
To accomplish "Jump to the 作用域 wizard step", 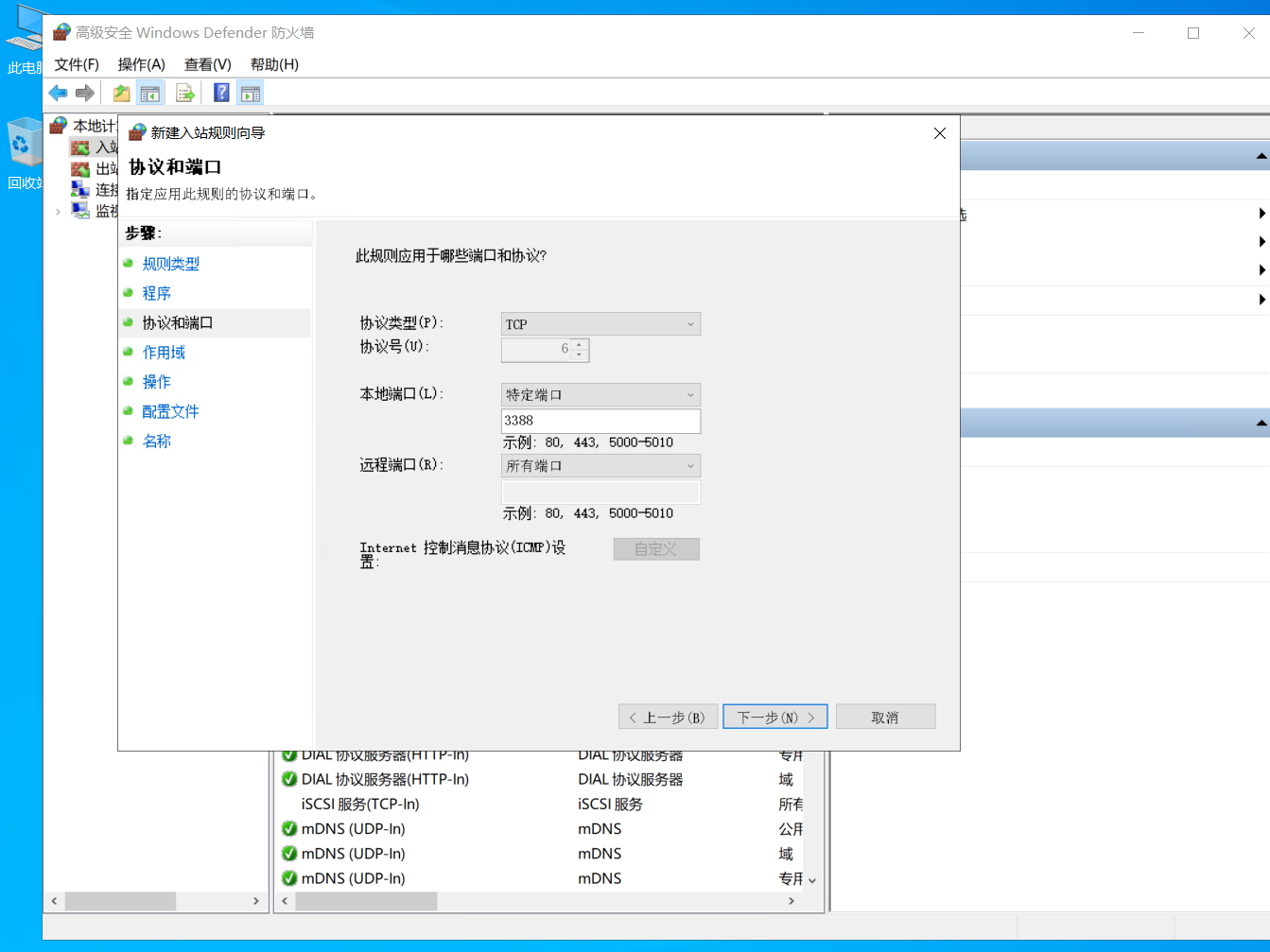I will [164, 353].
